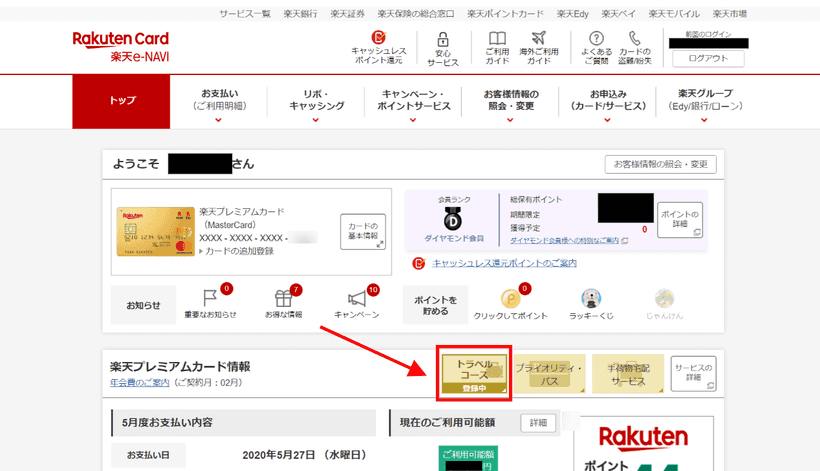Viewport: 820px width, 471px height.
Task: Open サービス一覧 in top bar
Action: click(x=245, y=14)
